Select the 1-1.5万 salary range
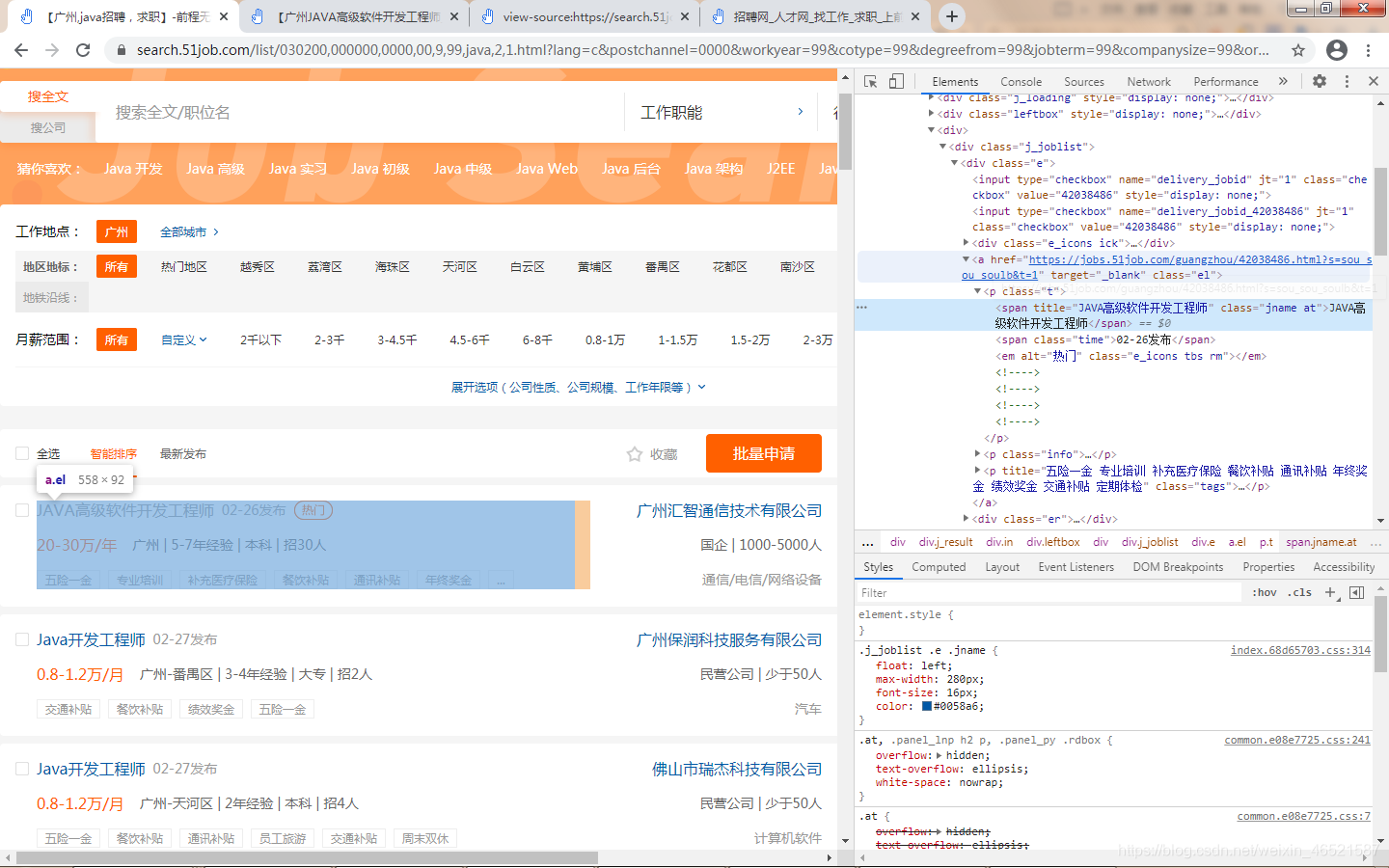Viewport: 1389px width, 868px height. pyautogui.click(x=677, y=339)
